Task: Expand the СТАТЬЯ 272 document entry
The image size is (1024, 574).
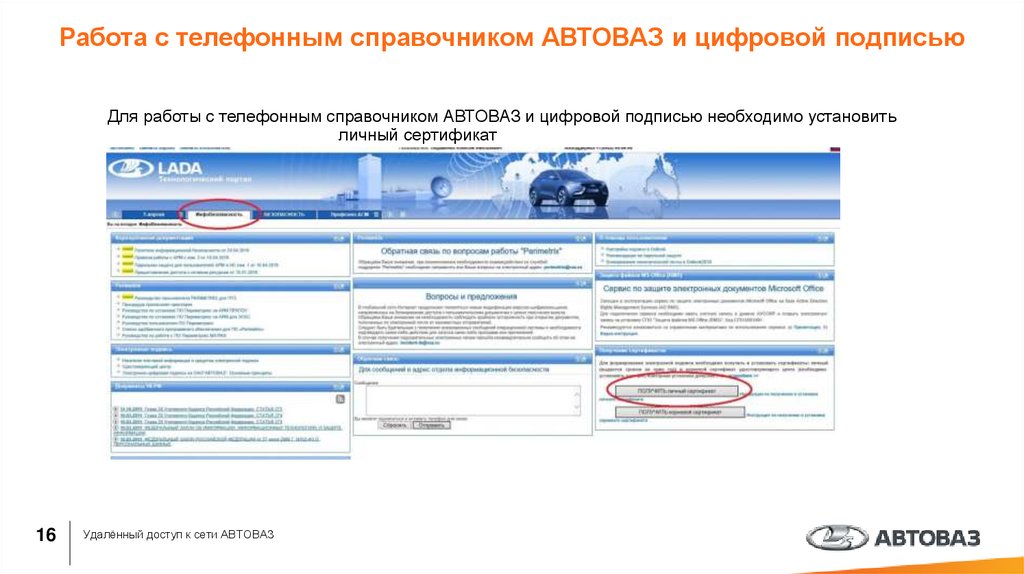Action: [116, 409]
